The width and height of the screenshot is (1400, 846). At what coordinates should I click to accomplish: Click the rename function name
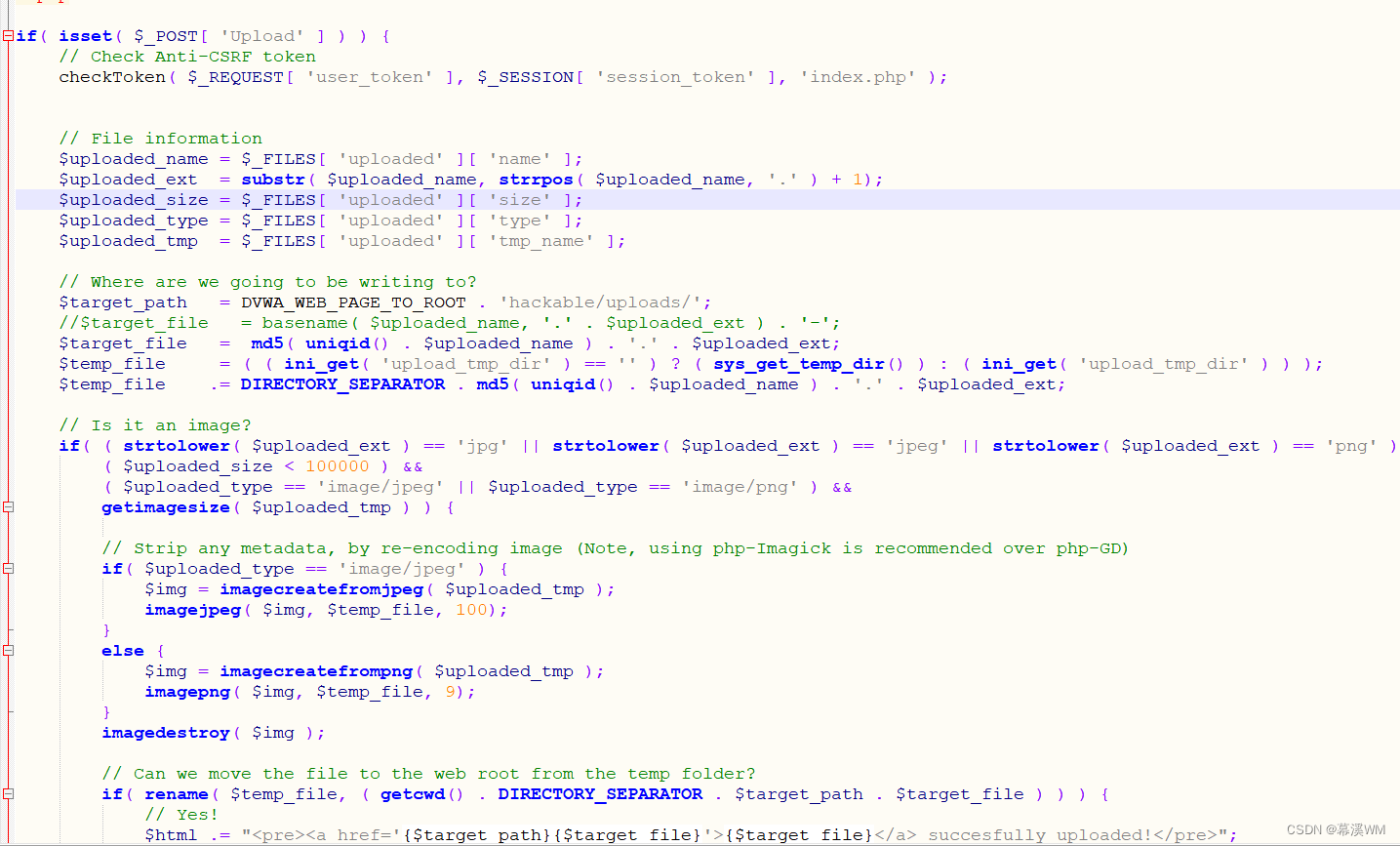177,794
